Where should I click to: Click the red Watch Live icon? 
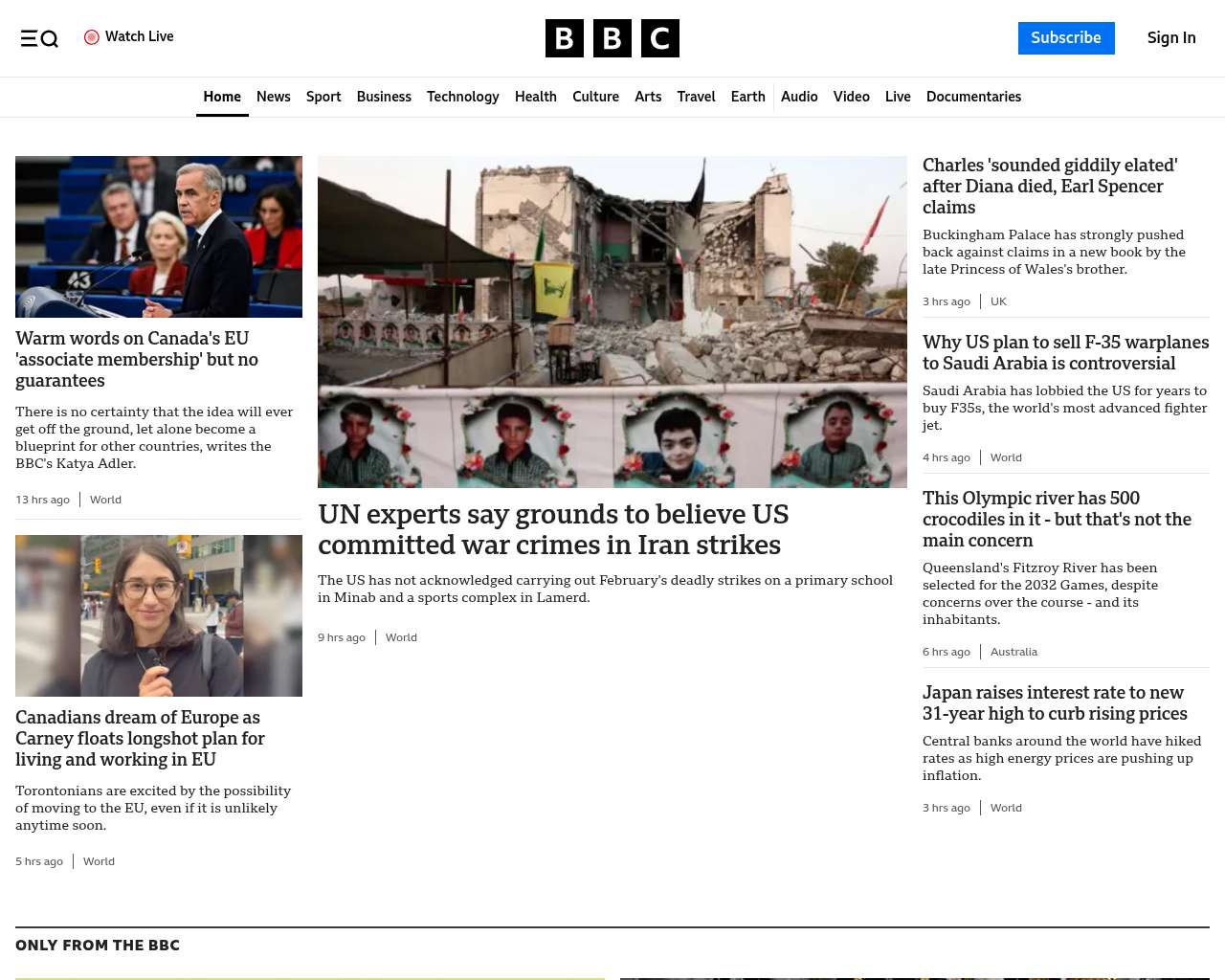[x=92, y=37]
